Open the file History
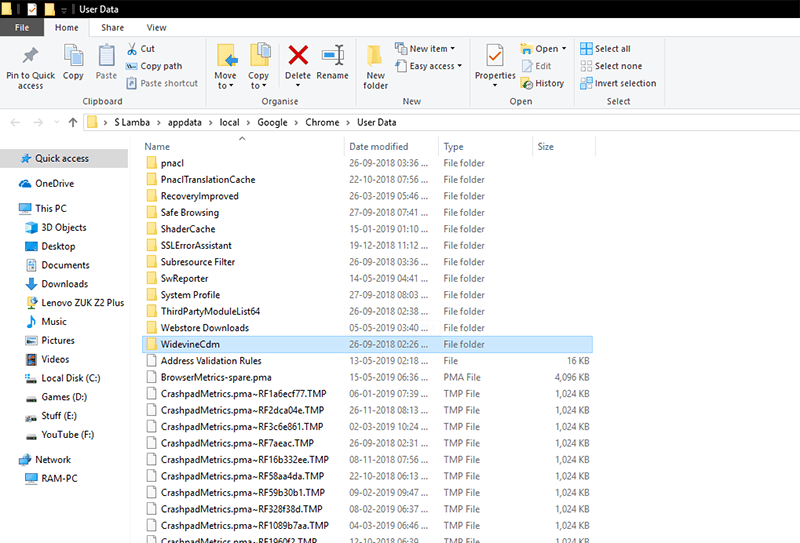Viewport: 800px width, 543px height. 542,83
